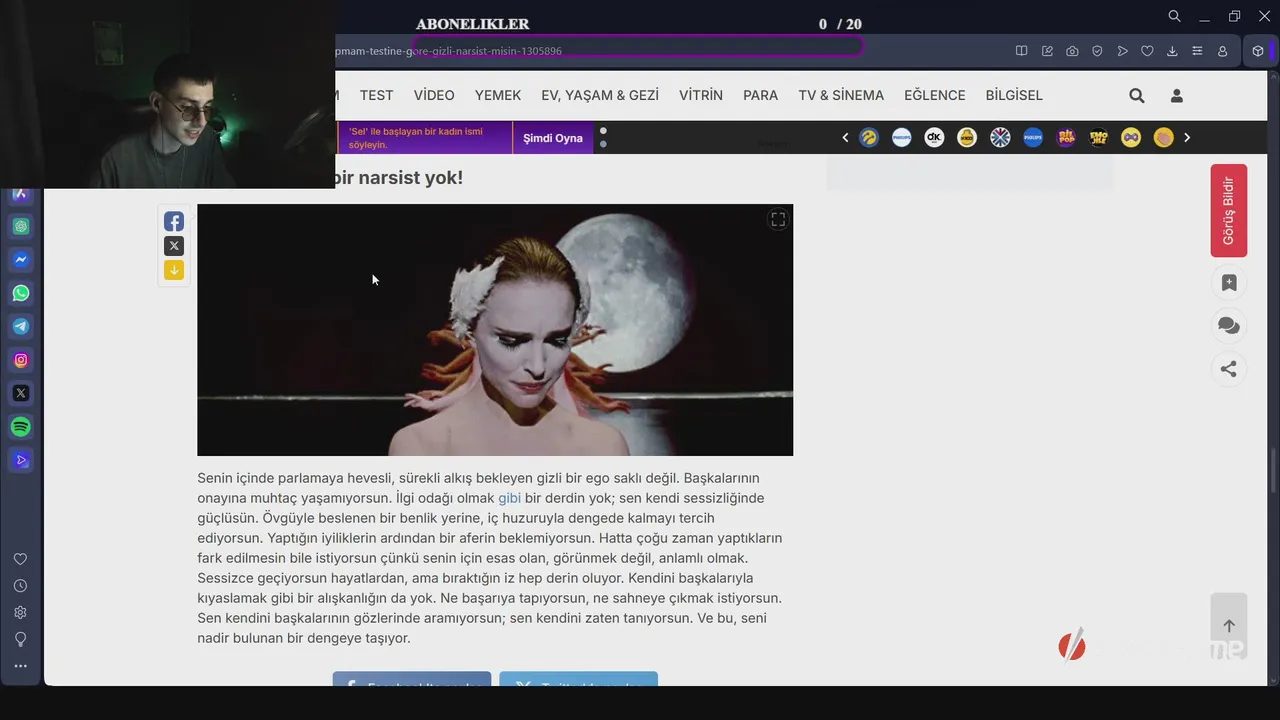1280x720 pixels.
Task: Follow the 'gibi' hyperlink in the paragraph
Action: click(509, 498)
